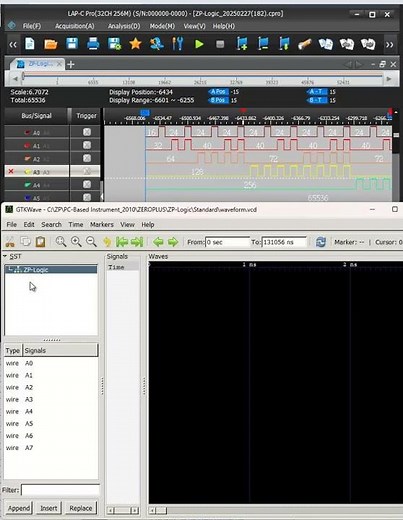
Task: Click GTKWave find previous edge left arrow
Action: [x=158, y=242]
